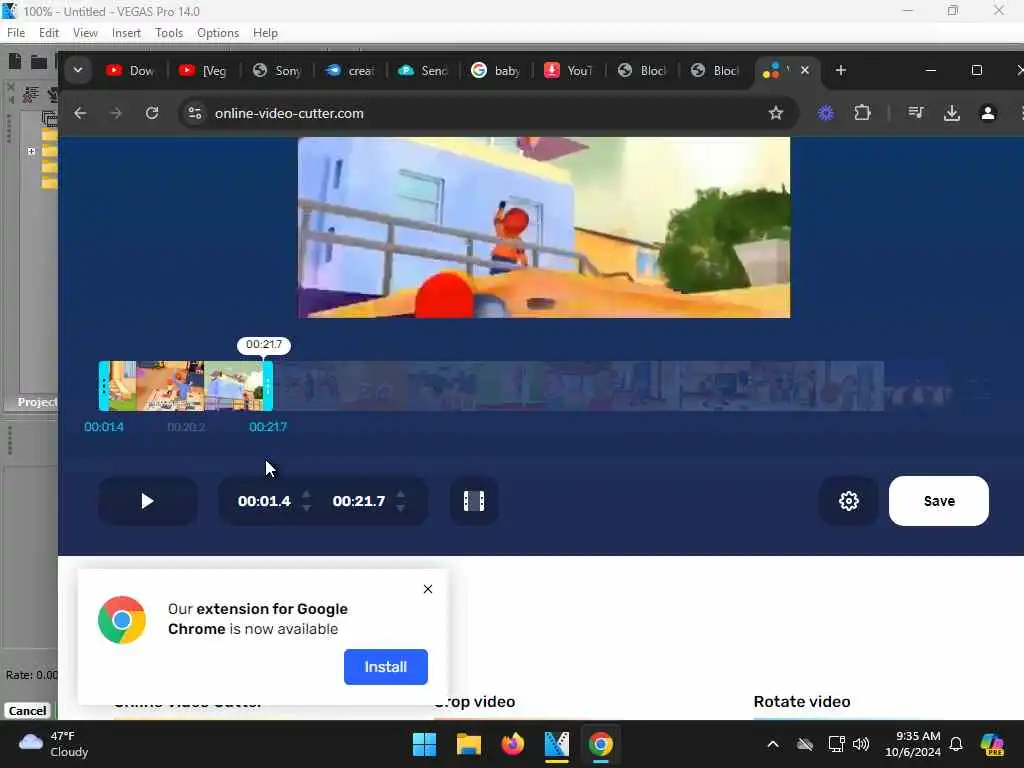
Task: Click the Chrome taskbar icon
Action: pyautogui.click(x=600, y=744)
